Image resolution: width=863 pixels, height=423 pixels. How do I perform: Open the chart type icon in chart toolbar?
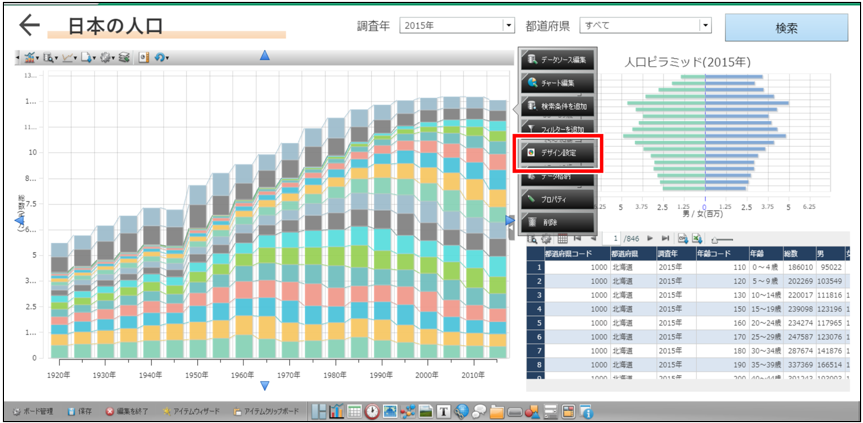28,58
